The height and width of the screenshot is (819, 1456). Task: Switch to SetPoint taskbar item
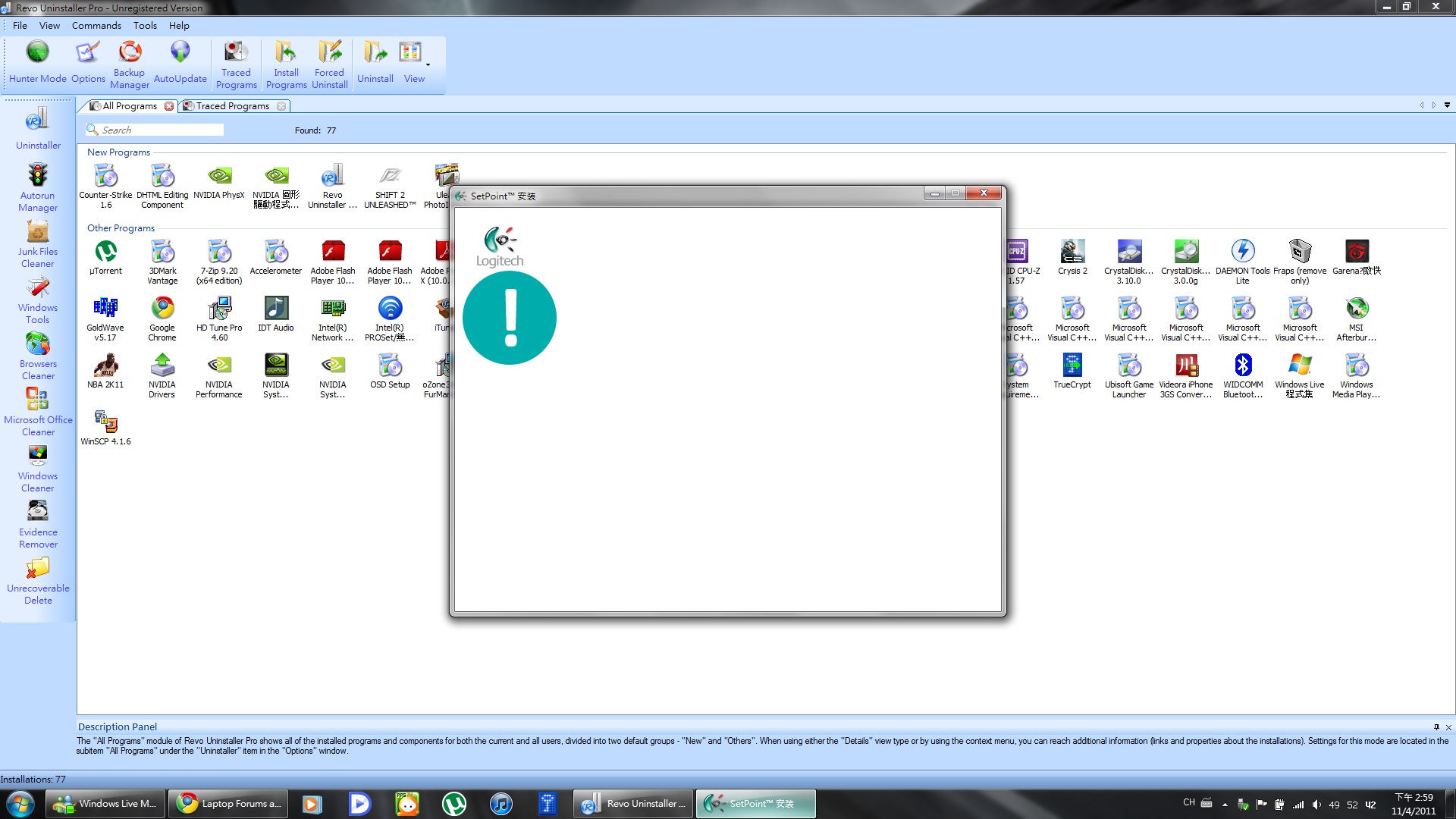[x=755, y=804]
